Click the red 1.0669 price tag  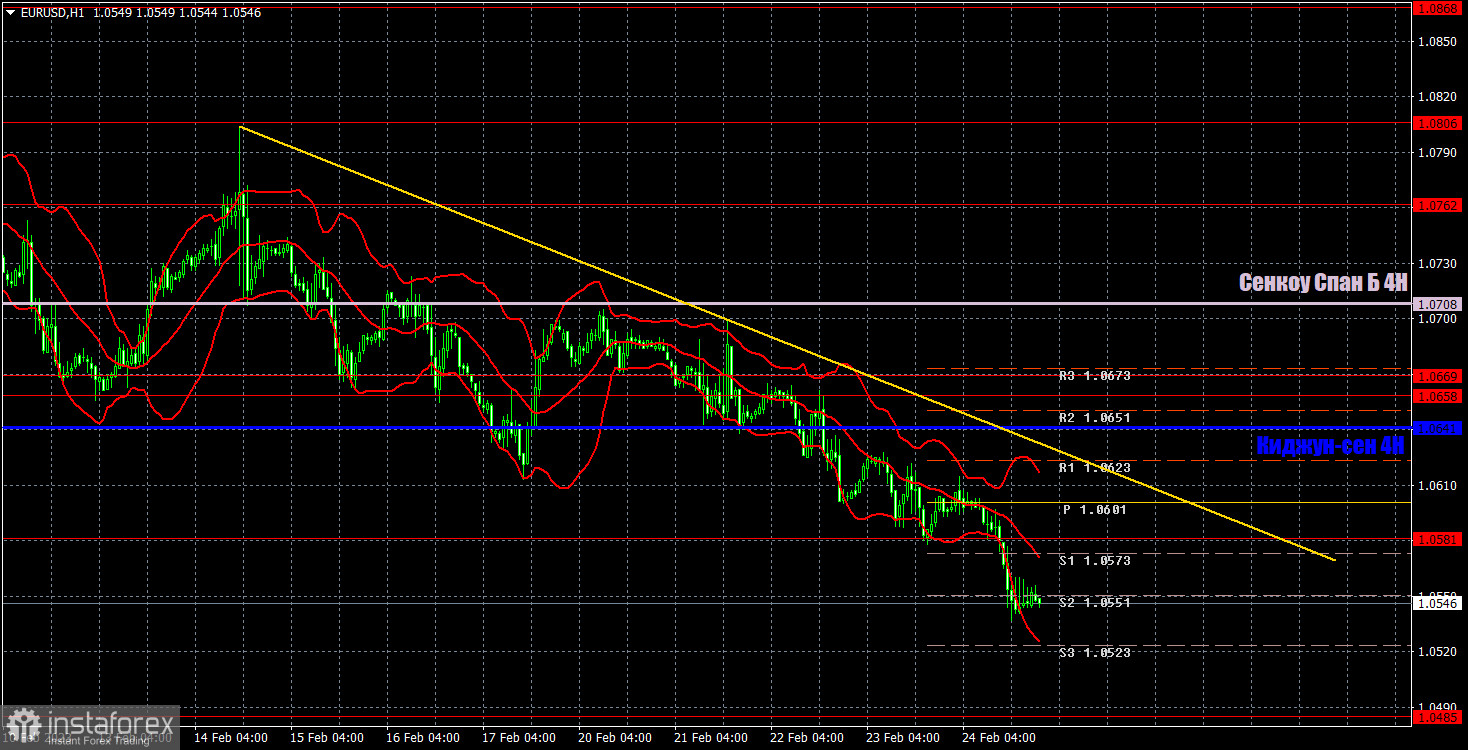coord(1439,376)
